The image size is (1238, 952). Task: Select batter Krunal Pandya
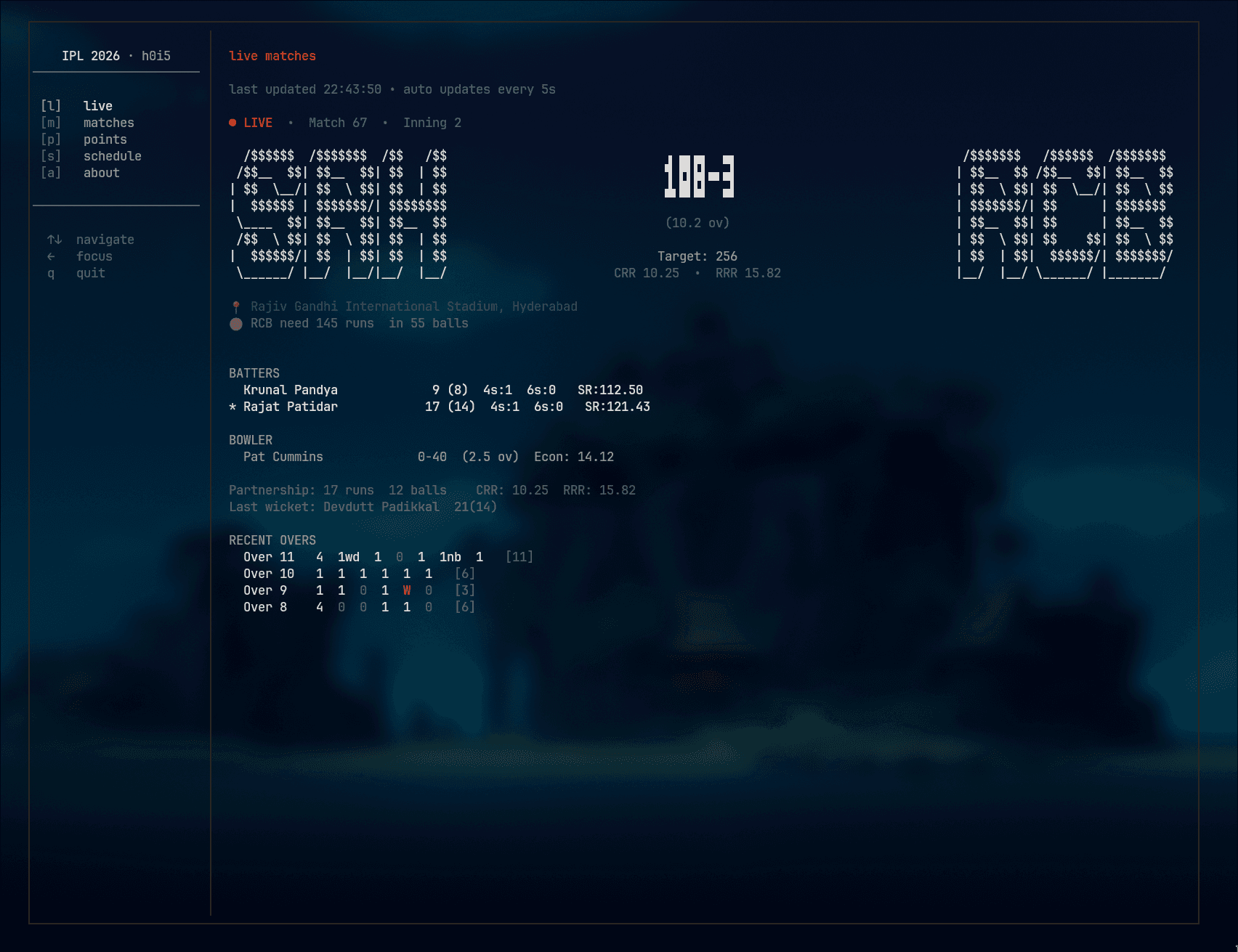click(291, 390)
